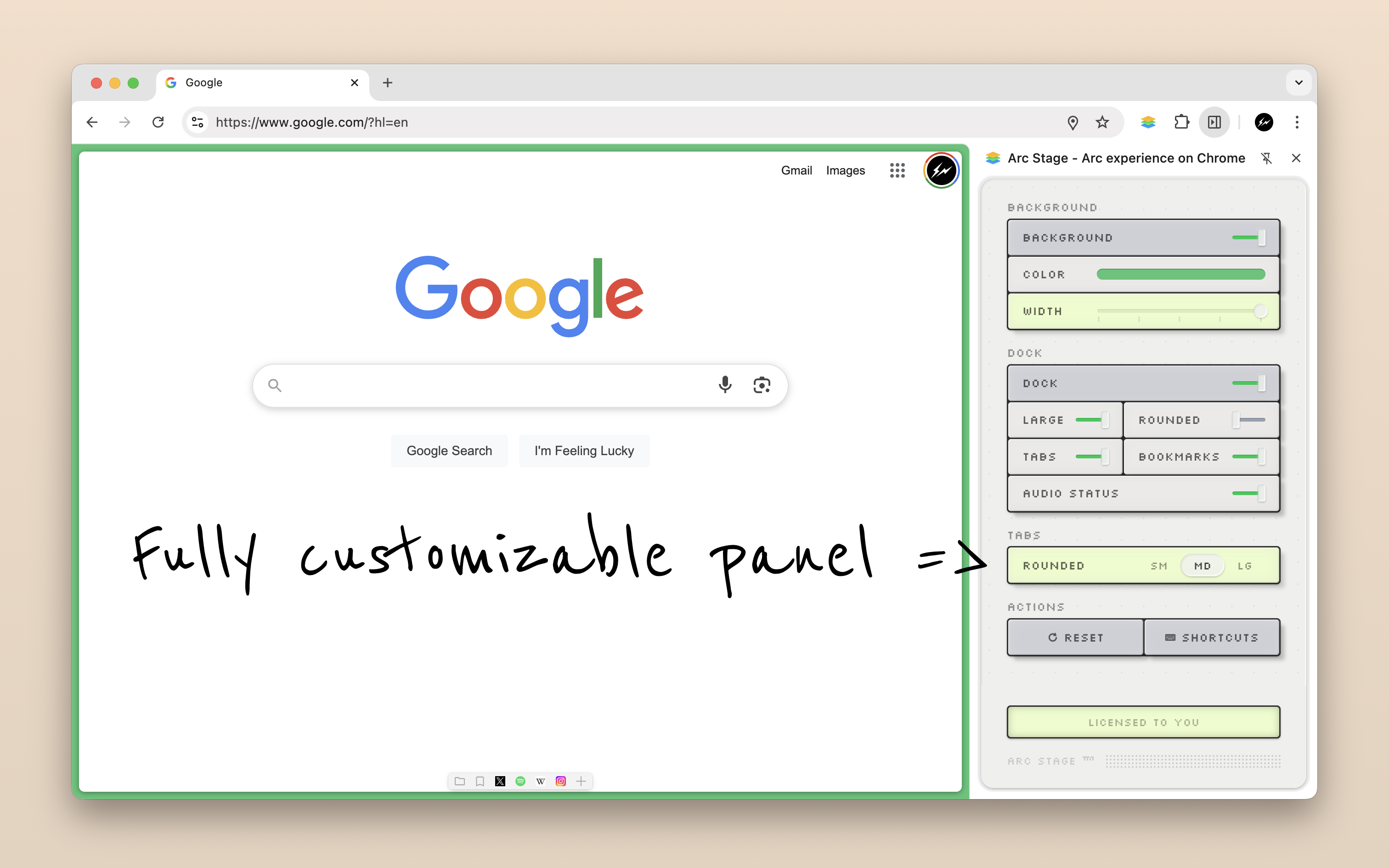1389x868 pixels.
Task: Reload the page
Action: (x=158, y=122)
